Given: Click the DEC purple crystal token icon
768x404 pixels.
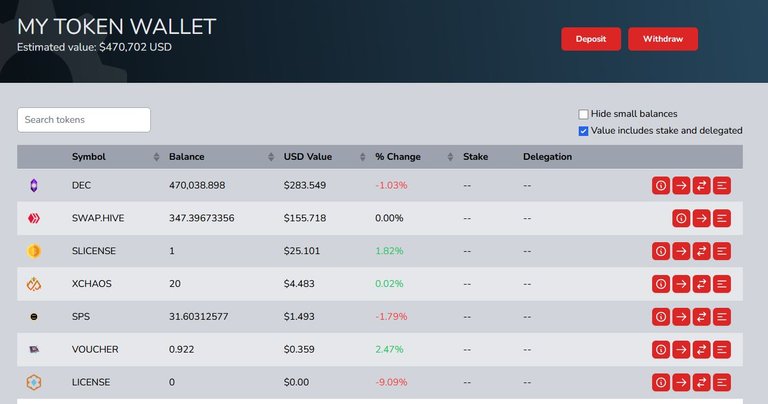Looking at the screenshot, I should pos(34,186).
